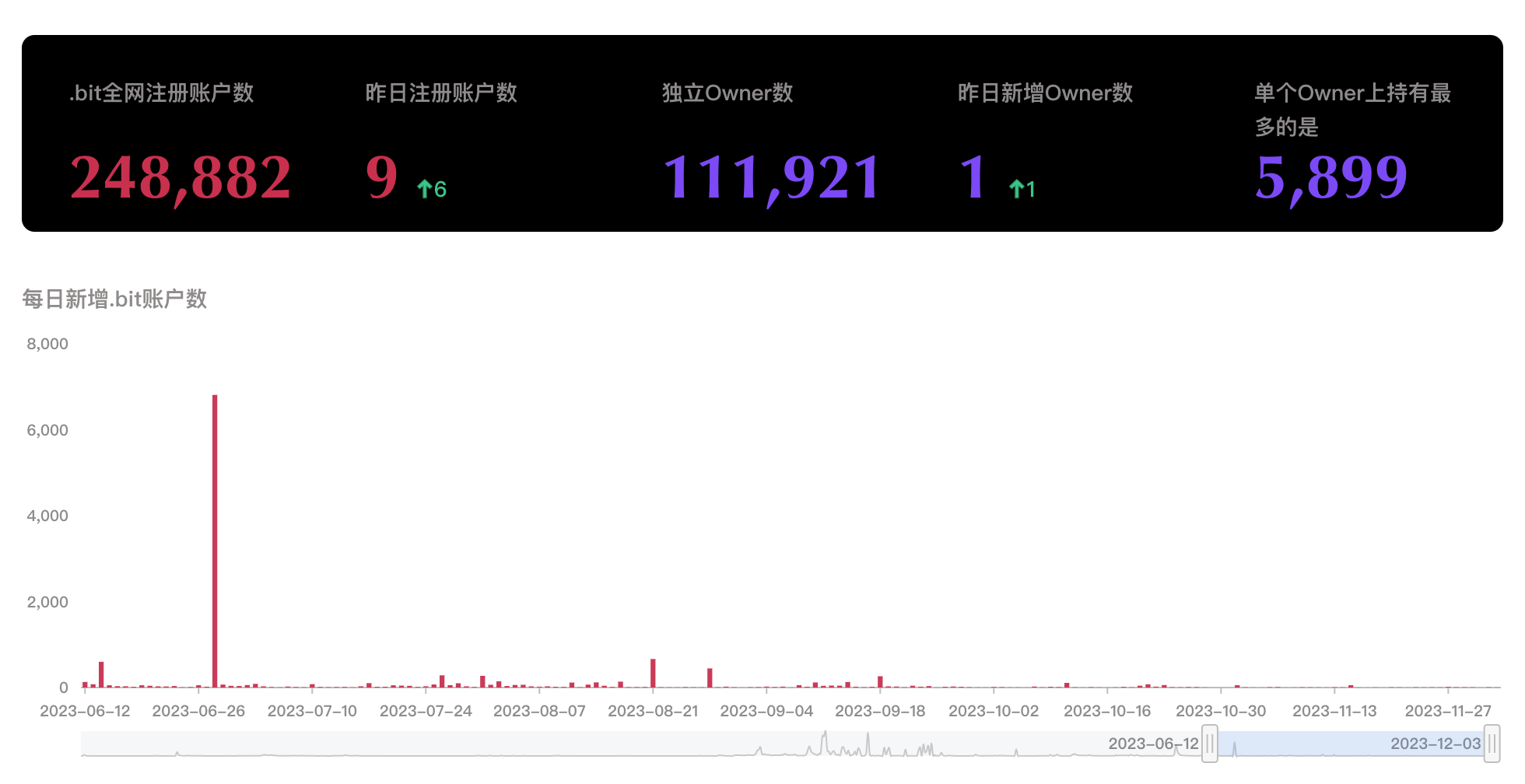
Task: Click the 2023-09-18 x-axis label
Action: [x=880, y=711]
